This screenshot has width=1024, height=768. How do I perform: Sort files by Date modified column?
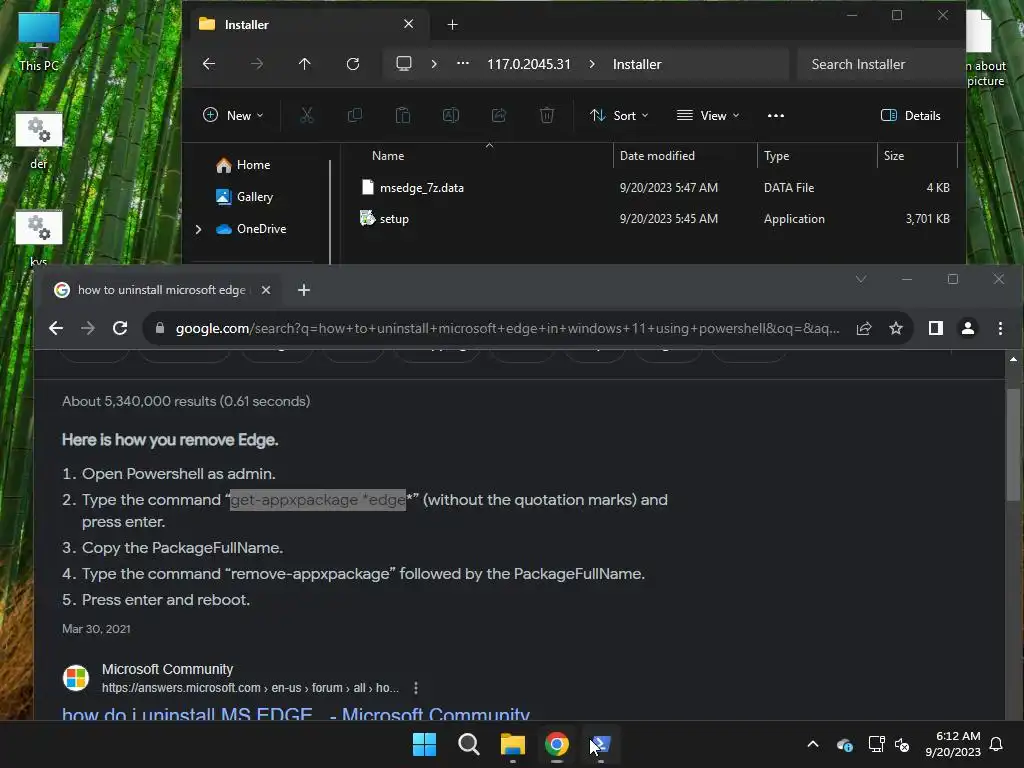pyautogui.click(x=657, y=156)
